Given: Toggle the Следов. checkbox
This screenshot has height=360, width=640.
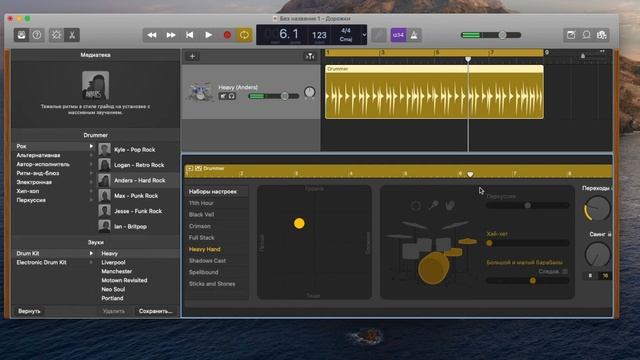Looking at the screenshot, I should (x=565, y=271).
